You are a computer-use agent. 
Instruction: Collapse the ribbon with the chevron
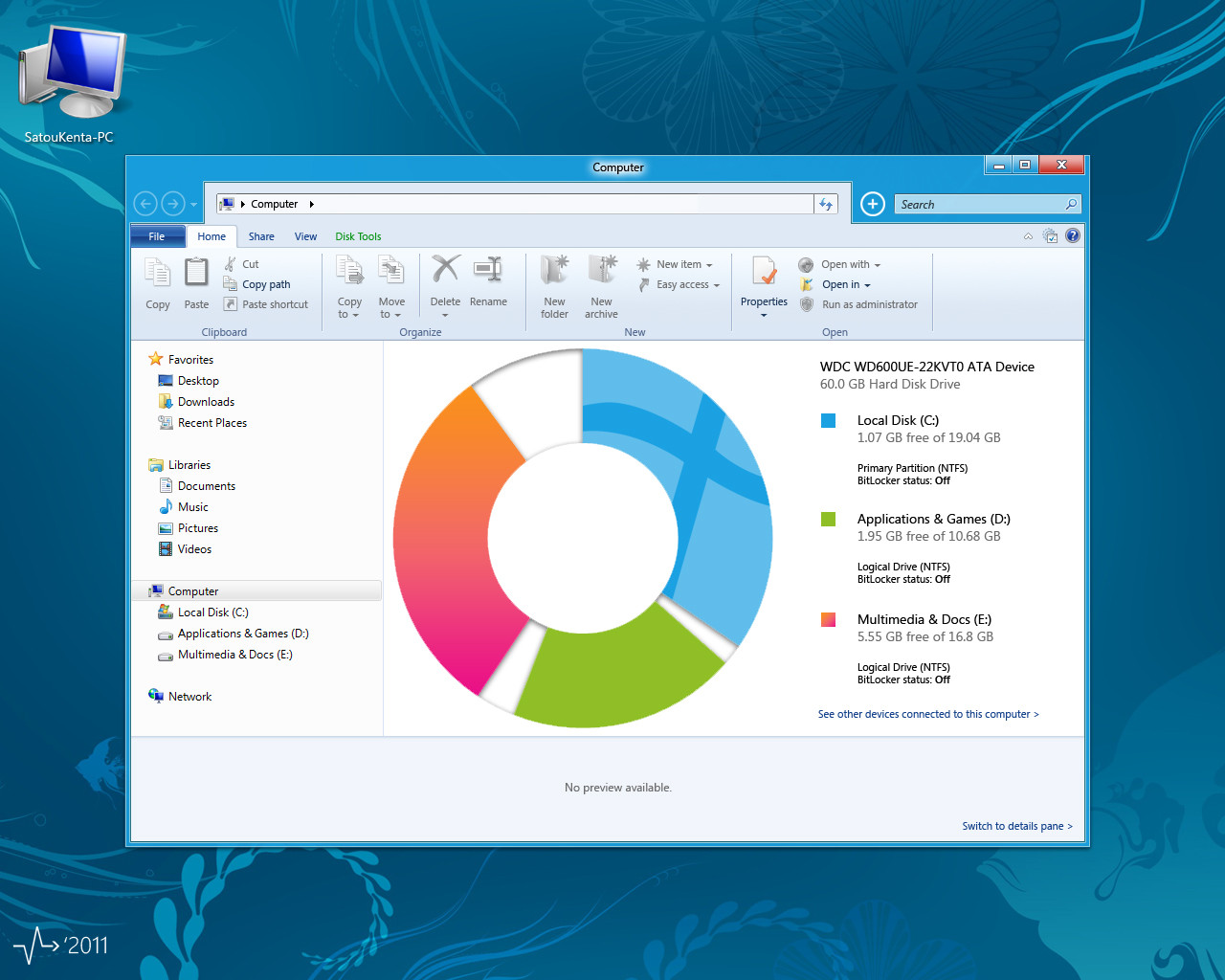click(1028, 236)
